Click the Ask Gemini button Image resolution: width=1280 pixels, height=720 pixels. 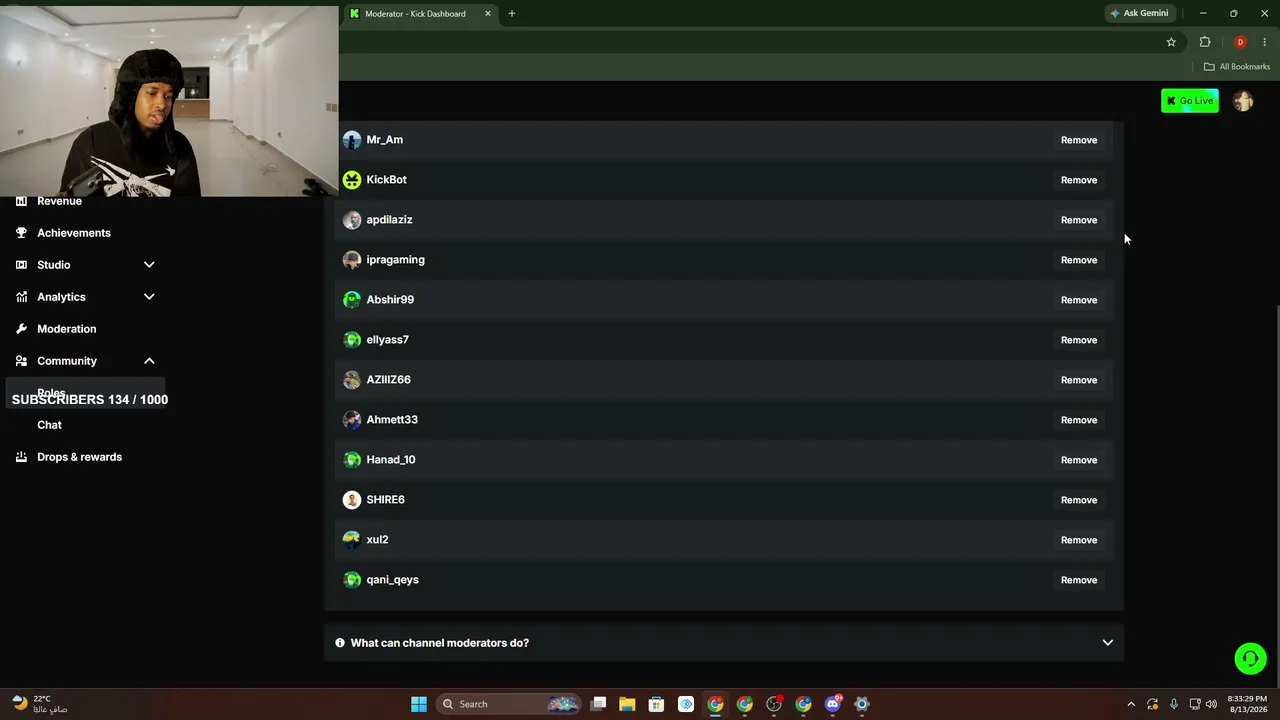click(x=1139, y=14)
